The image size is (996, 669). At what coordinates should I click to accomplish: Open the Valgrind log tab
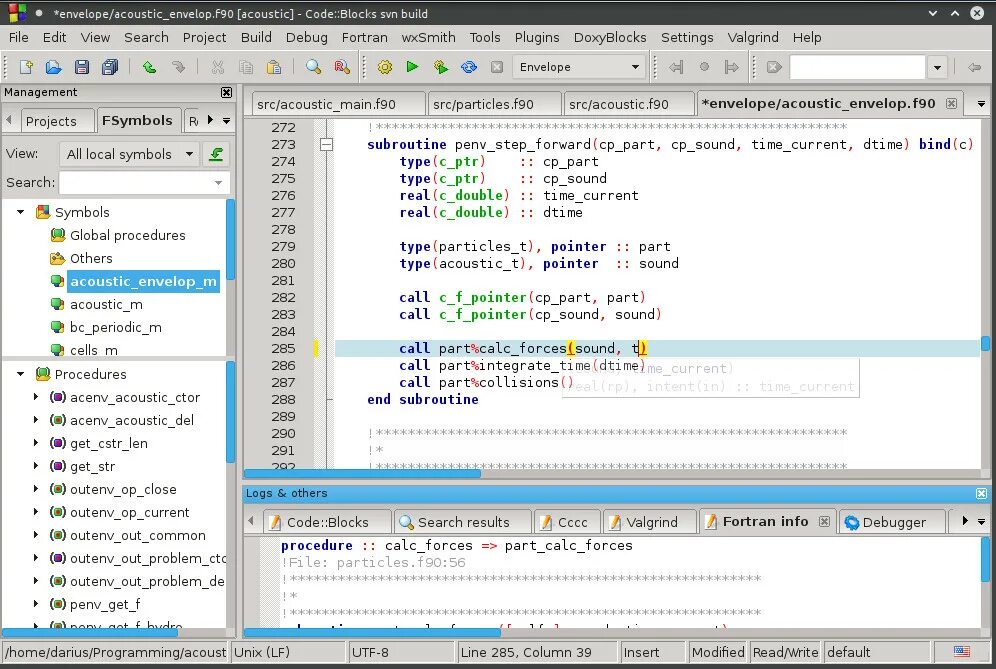point(643,522)
